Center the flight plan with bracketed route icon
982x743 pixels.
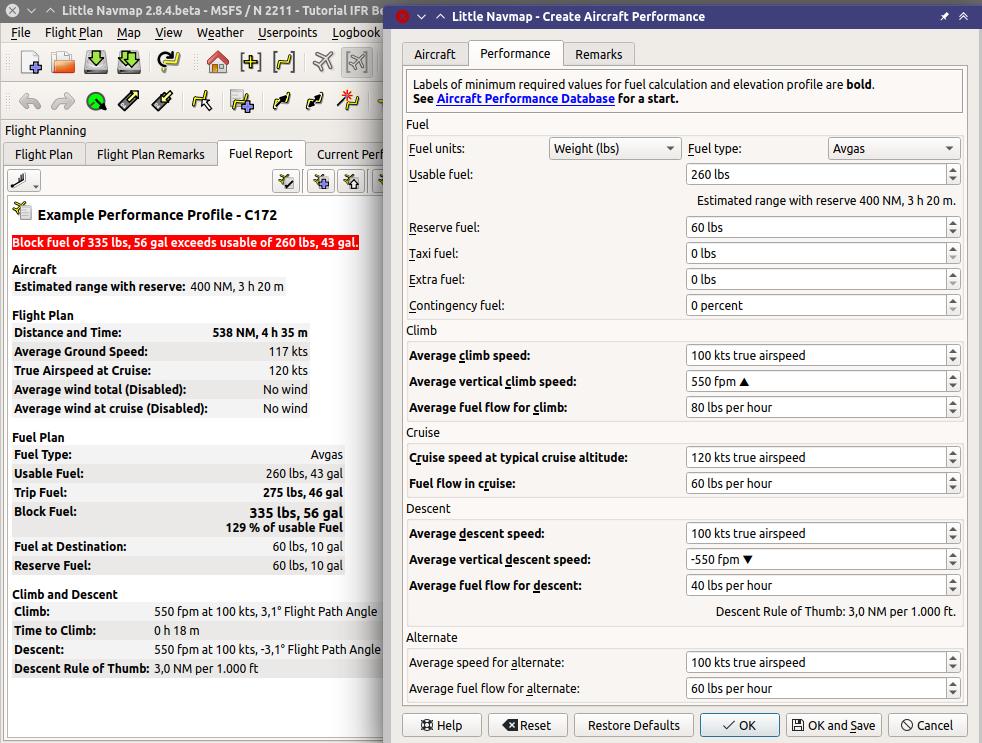point(284,62)
